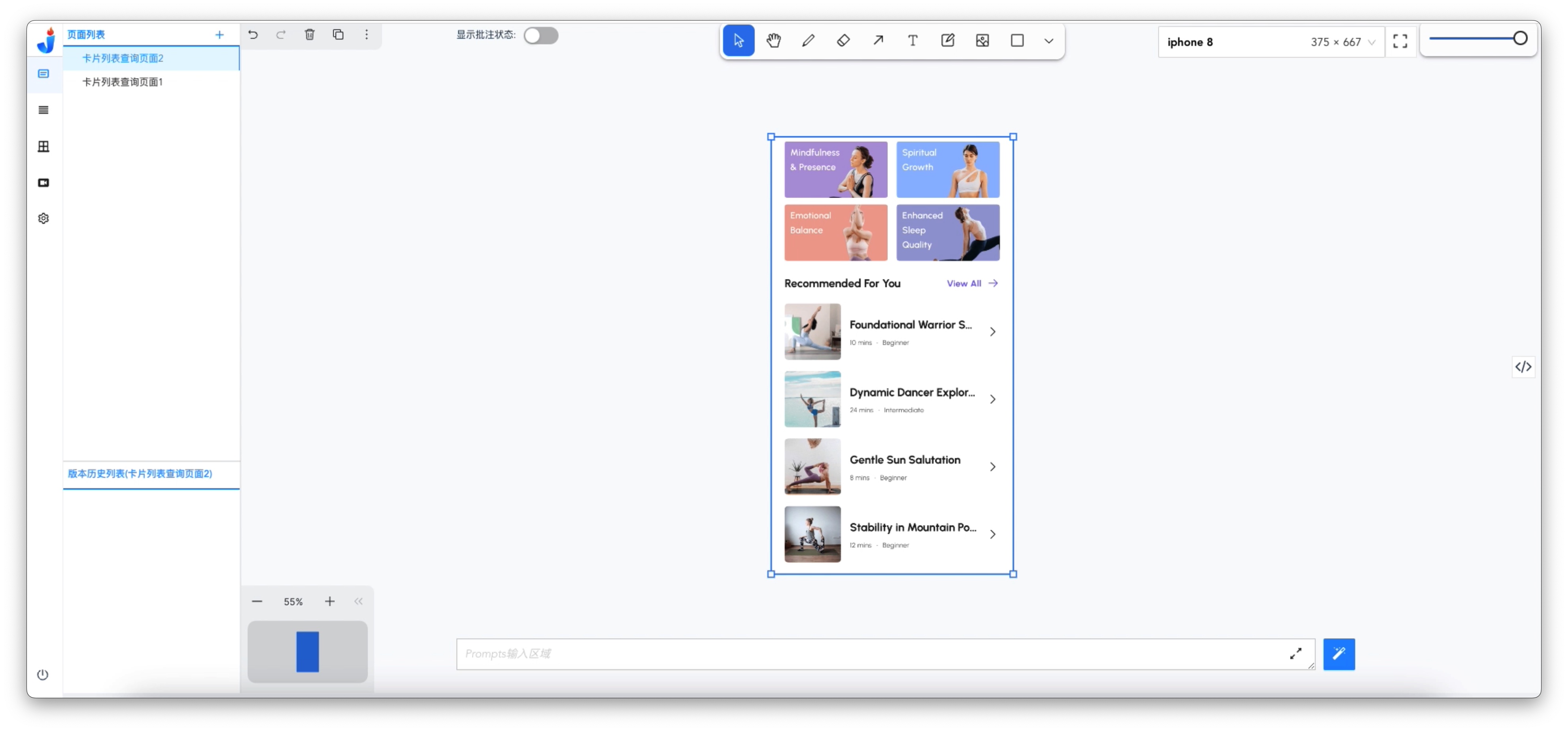Select the pencil draw tool
The width and height of the screenshot is (1568, 731).
pos(808,41)
